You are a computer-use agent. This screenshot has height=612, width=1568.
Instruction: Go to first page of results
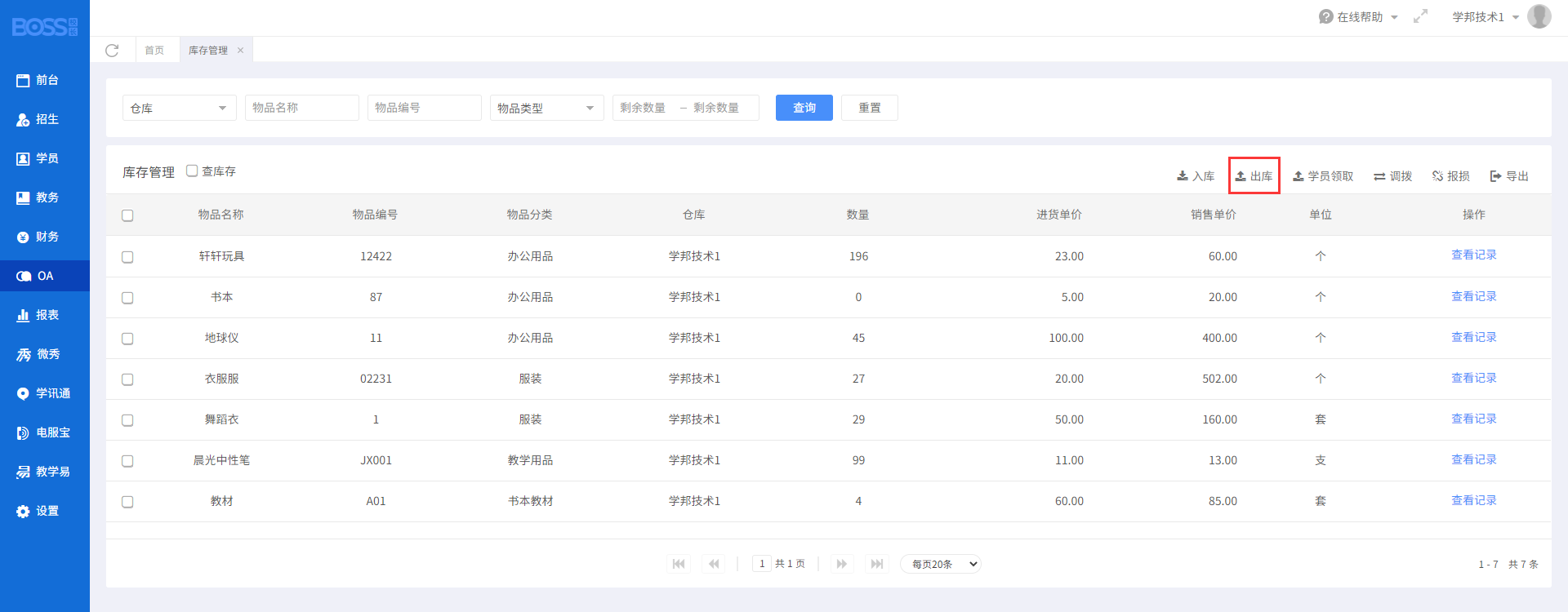[679, 564]
